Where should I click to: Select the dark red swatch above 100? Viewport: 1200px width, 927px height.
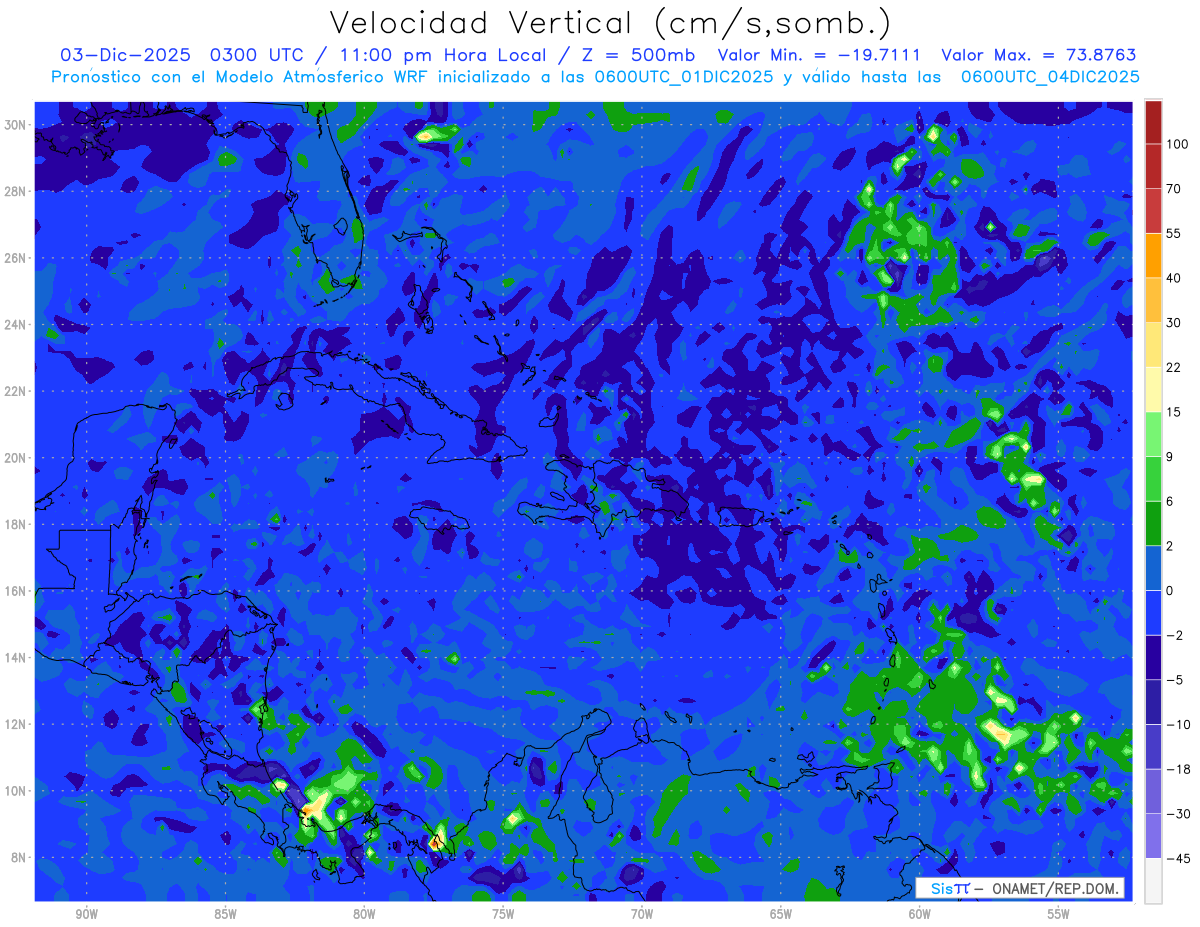tap(1153, 122)
